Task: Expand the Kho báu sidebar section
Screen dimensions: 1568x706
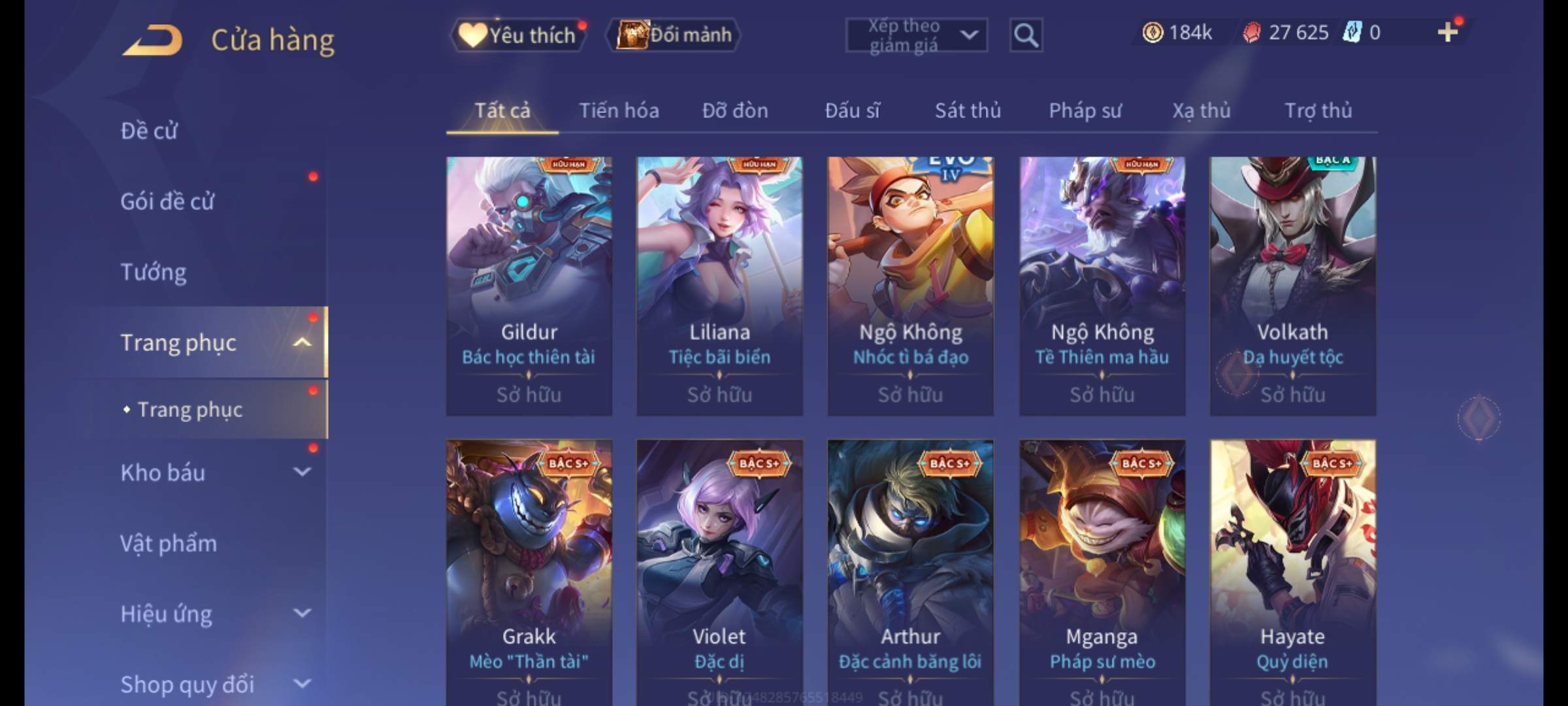Action: 302,472
